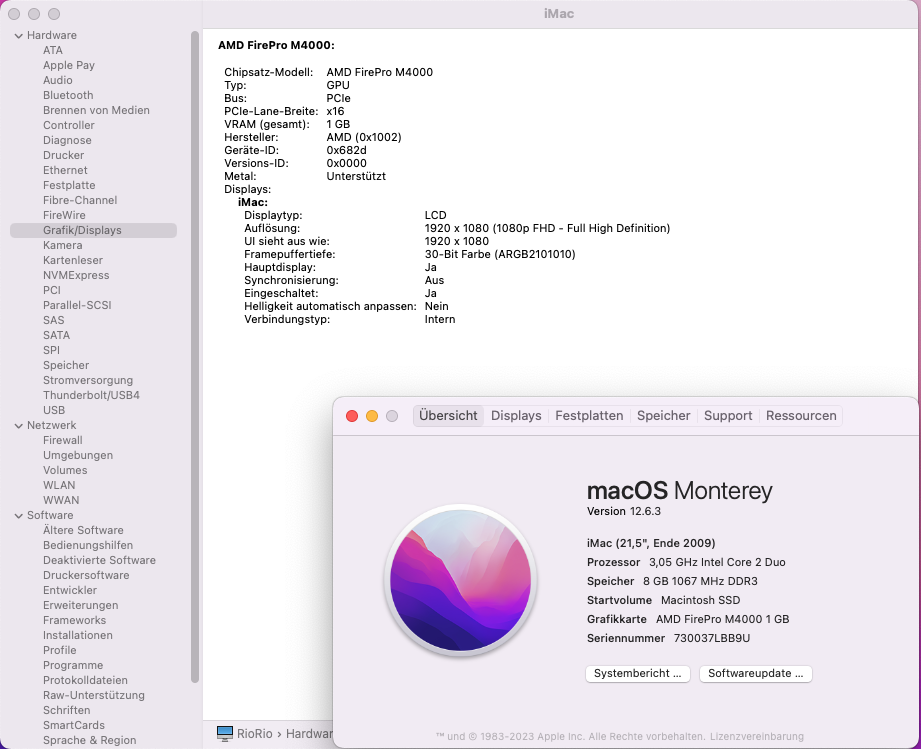The height and width of the screenshot is (749, 921).
Task: Click the RioRio computer icon in path bar
Action: 224,734
